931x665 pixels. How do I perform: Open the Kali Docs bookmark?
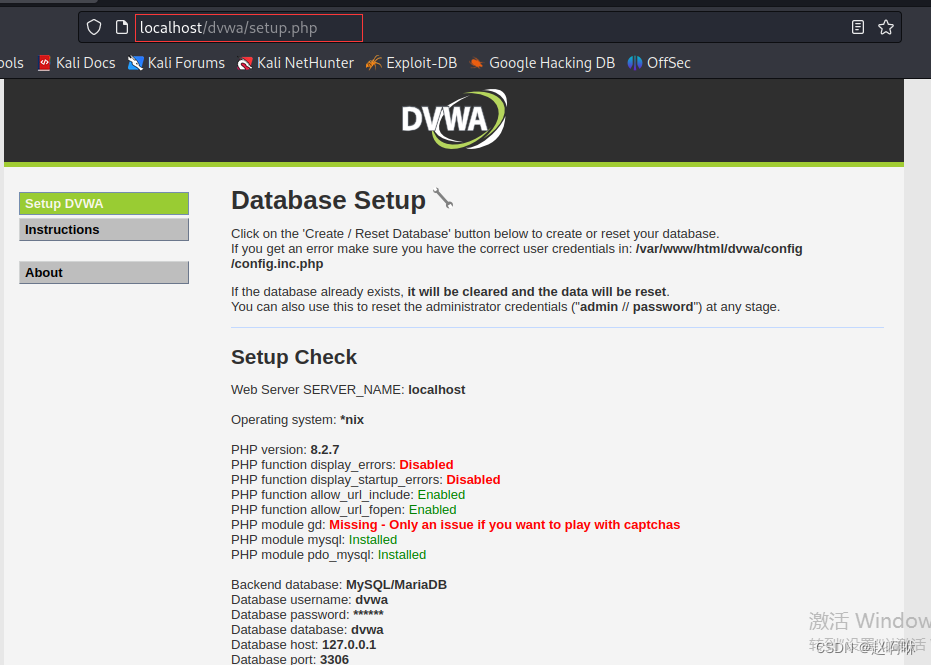[84, 62]
